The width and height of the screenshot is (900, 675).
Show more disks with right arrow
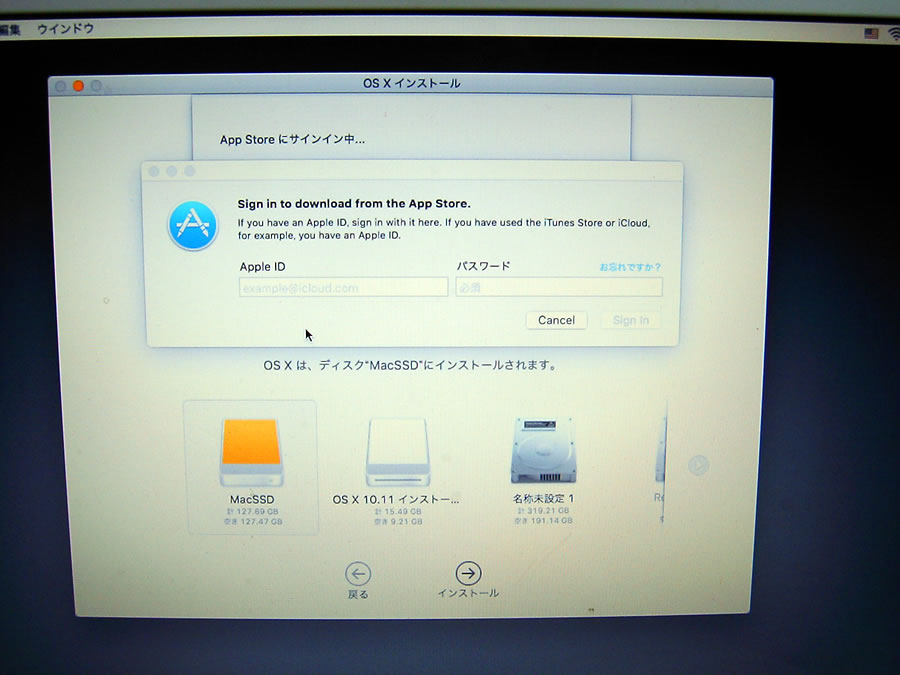(699, 465)
